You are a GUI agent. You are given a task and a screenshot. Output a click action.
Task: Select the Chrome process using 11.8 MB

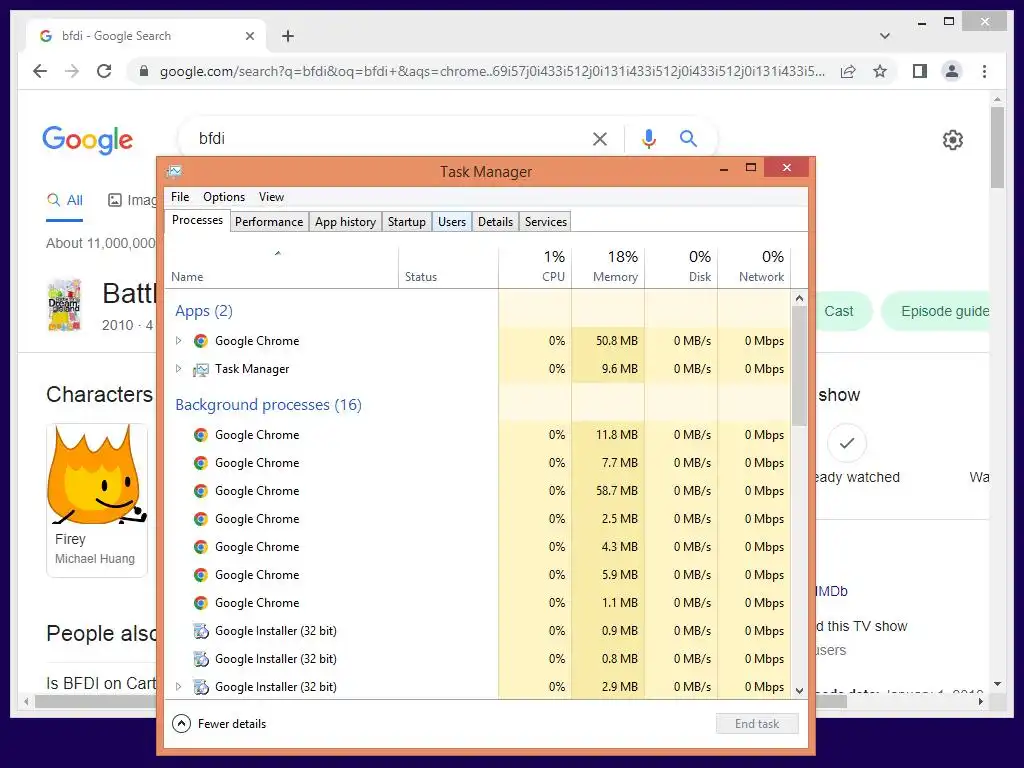[x=478, y=435]
